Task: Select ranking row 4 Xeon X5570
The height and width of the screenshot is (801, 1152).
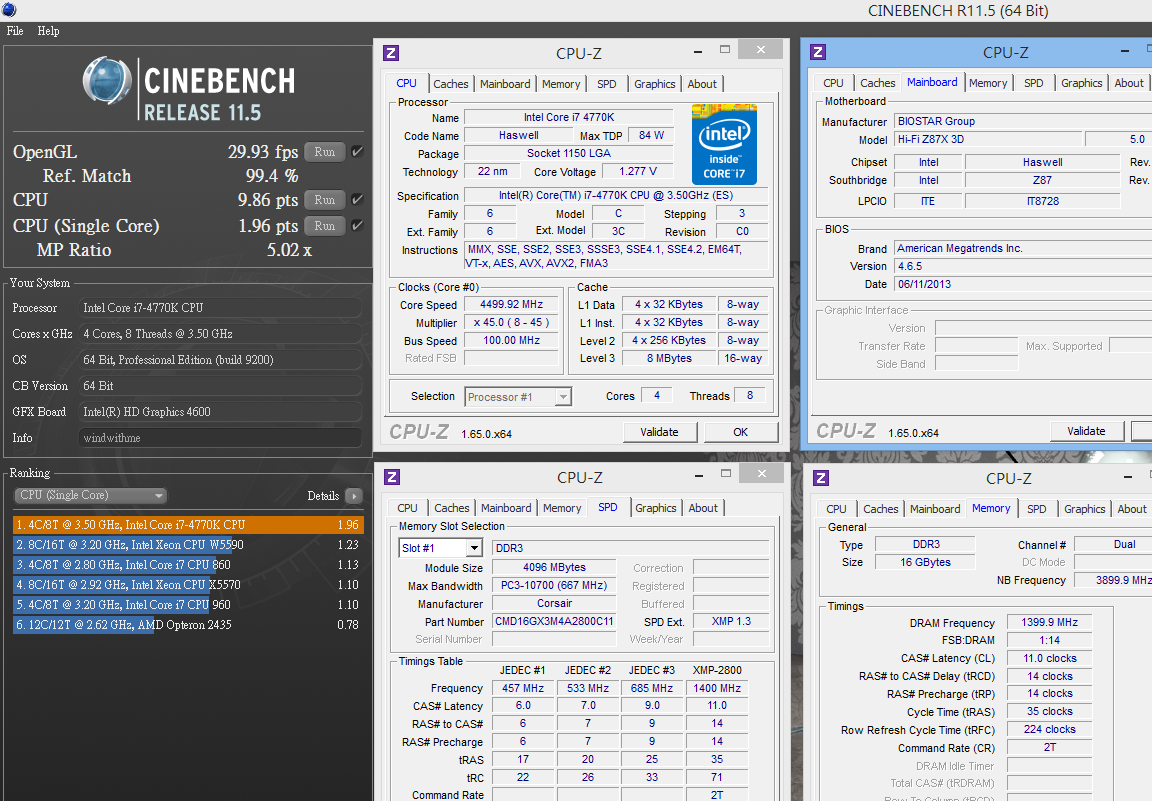Action: [188, 585]
